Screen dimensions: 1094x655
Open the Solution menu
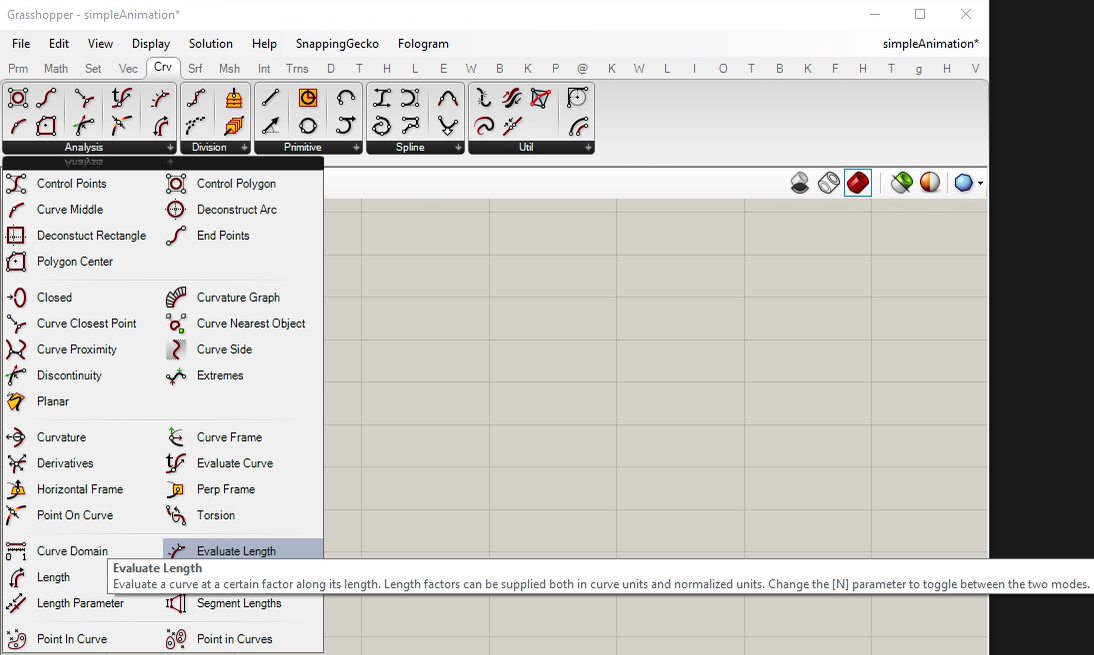(x=210, y=43)
